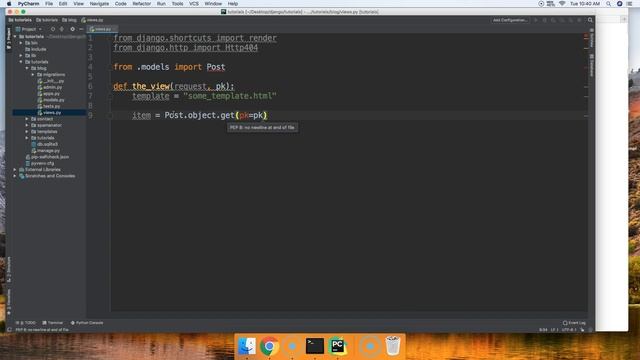Select db.sqlite3 in the project tree
This screenshot has width=640, height=360.
click(x=47, y=144)
